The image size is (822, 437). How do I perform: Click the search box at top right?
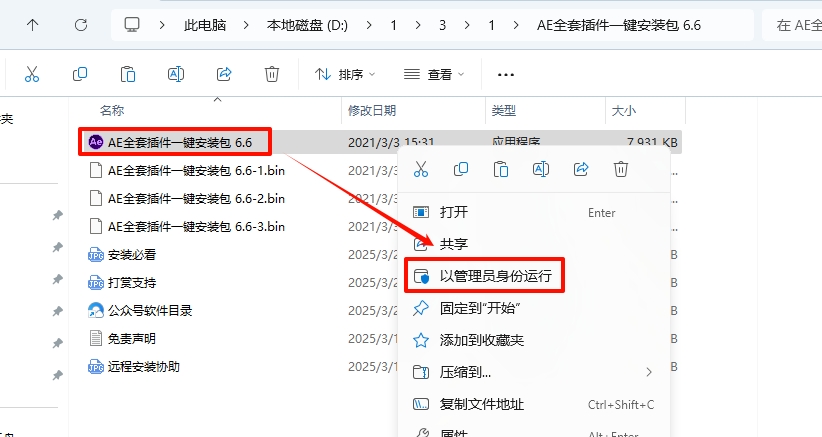point(794,25)
